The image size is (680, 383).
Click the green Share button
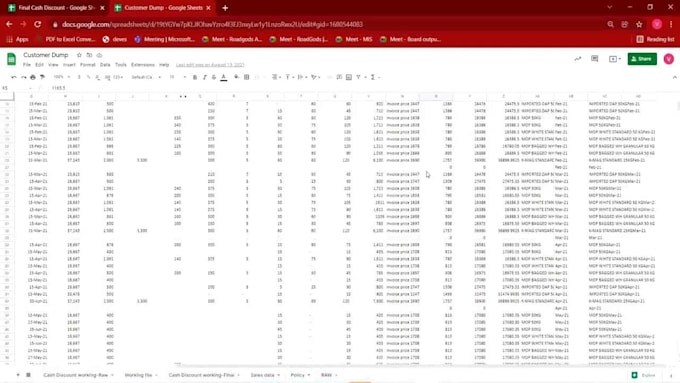pyautogui.click(x=642, y=59)
